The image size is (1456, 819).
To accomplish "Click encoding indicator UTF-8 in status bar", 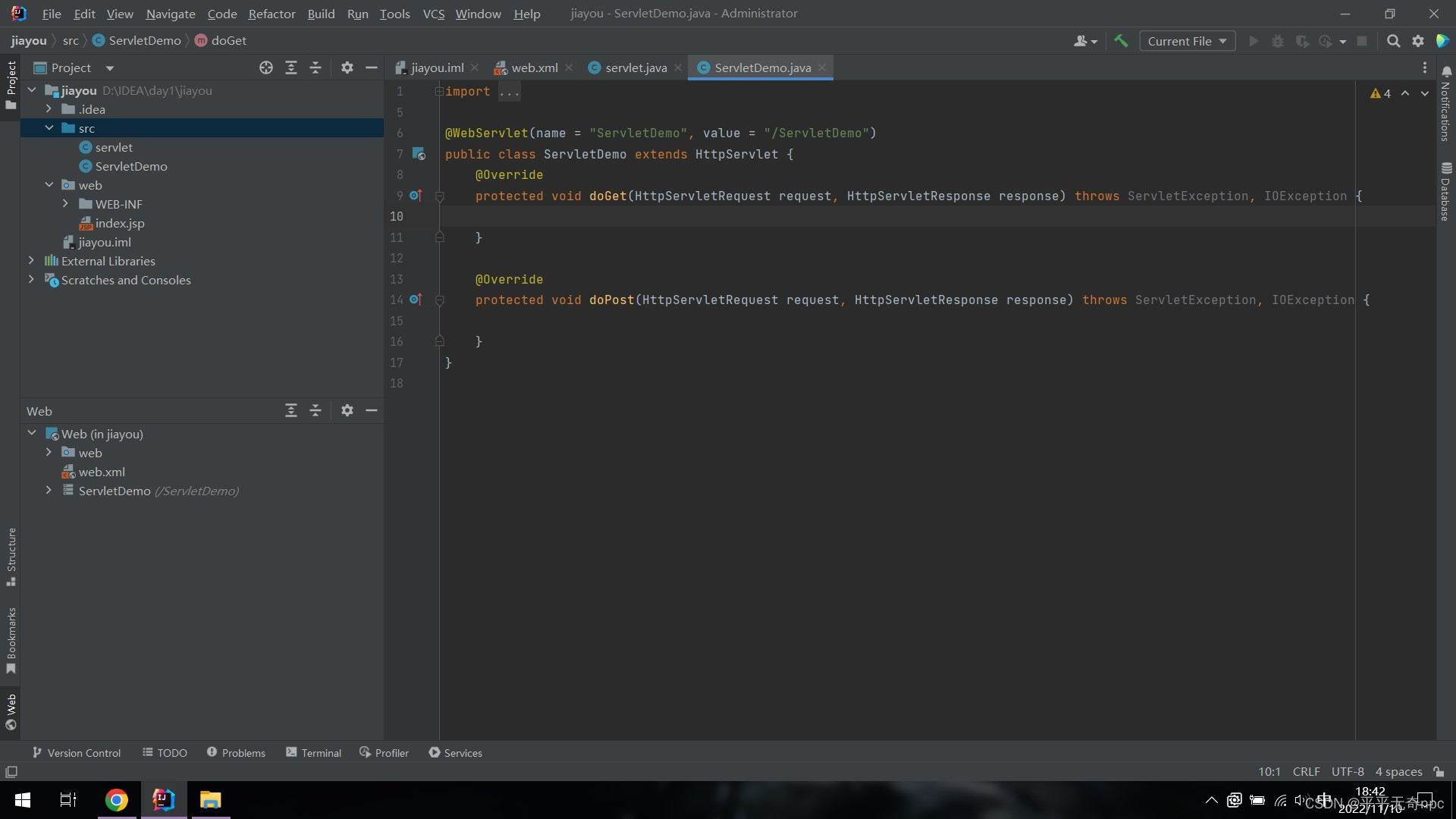I will 1350,771.
